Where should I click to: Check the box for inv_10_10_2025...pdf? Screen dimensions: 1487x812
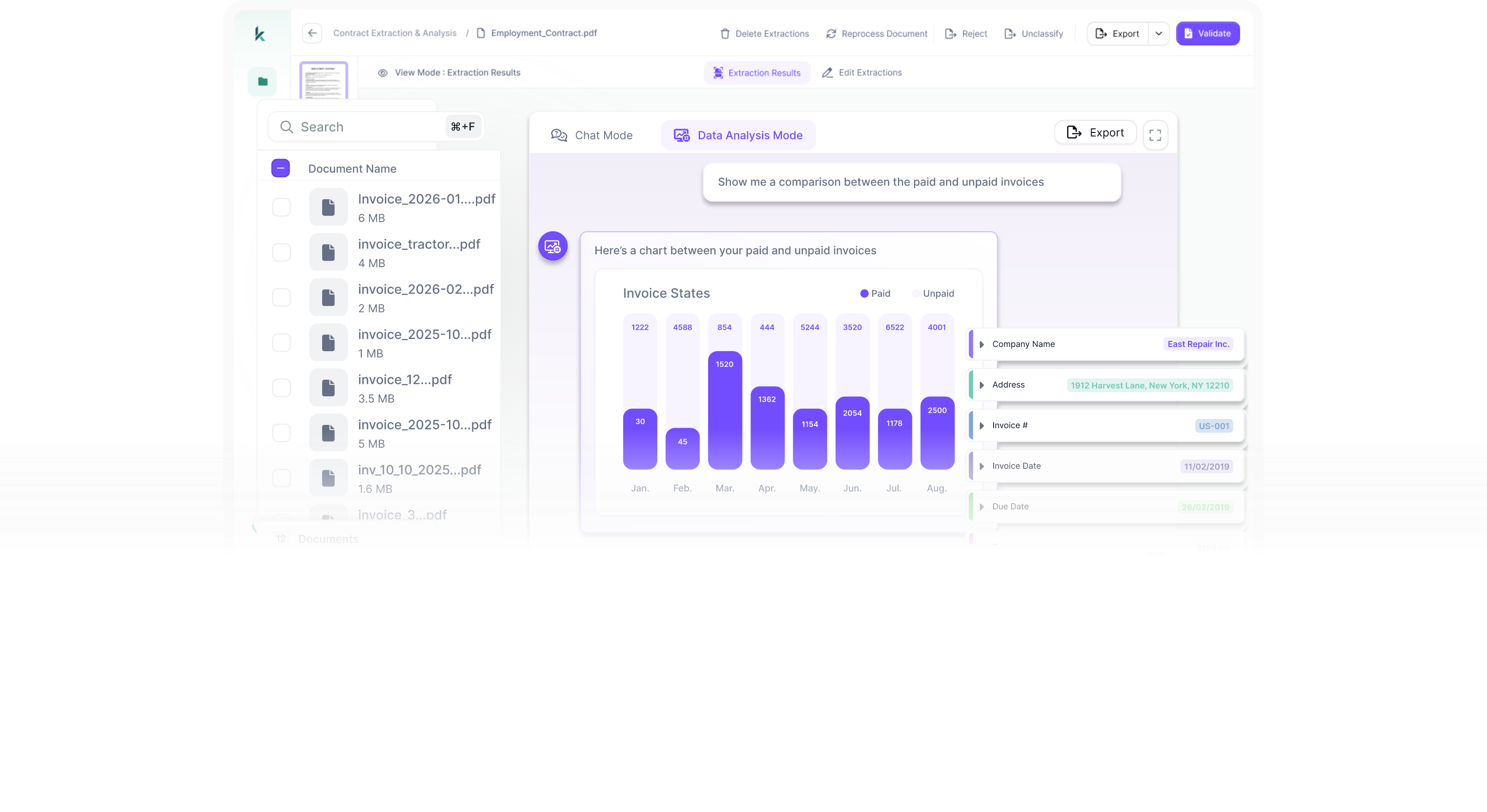pos(281,478)
